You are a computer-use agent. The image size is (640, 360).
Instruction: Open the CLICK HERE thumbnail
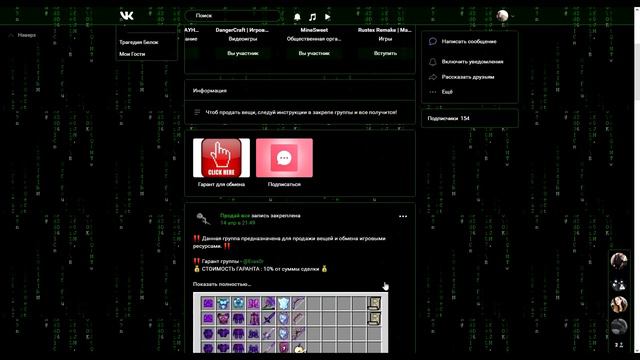coord(221,158)
